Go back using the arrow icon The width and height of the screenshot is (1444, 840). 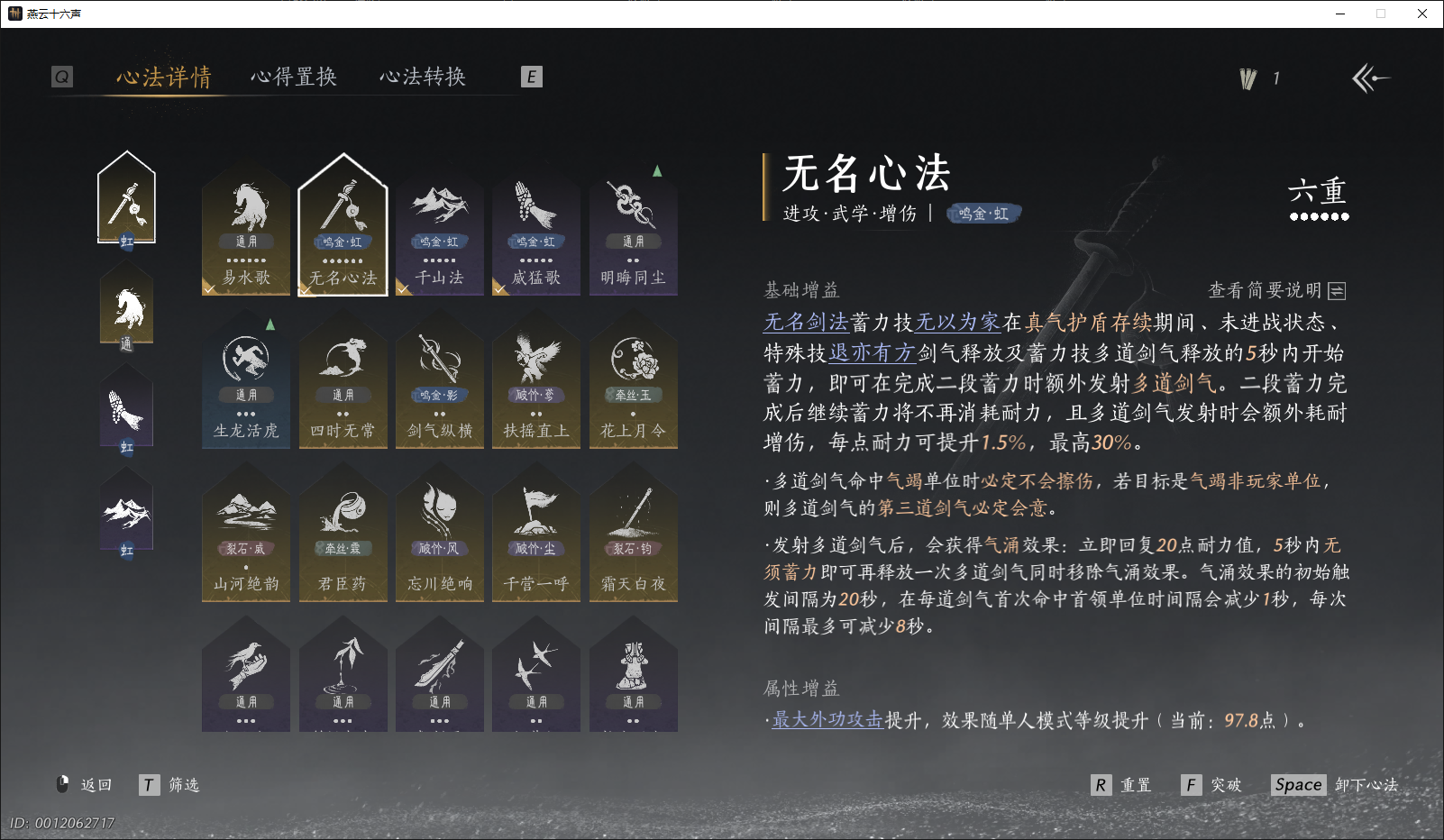tap(1370, 78)
